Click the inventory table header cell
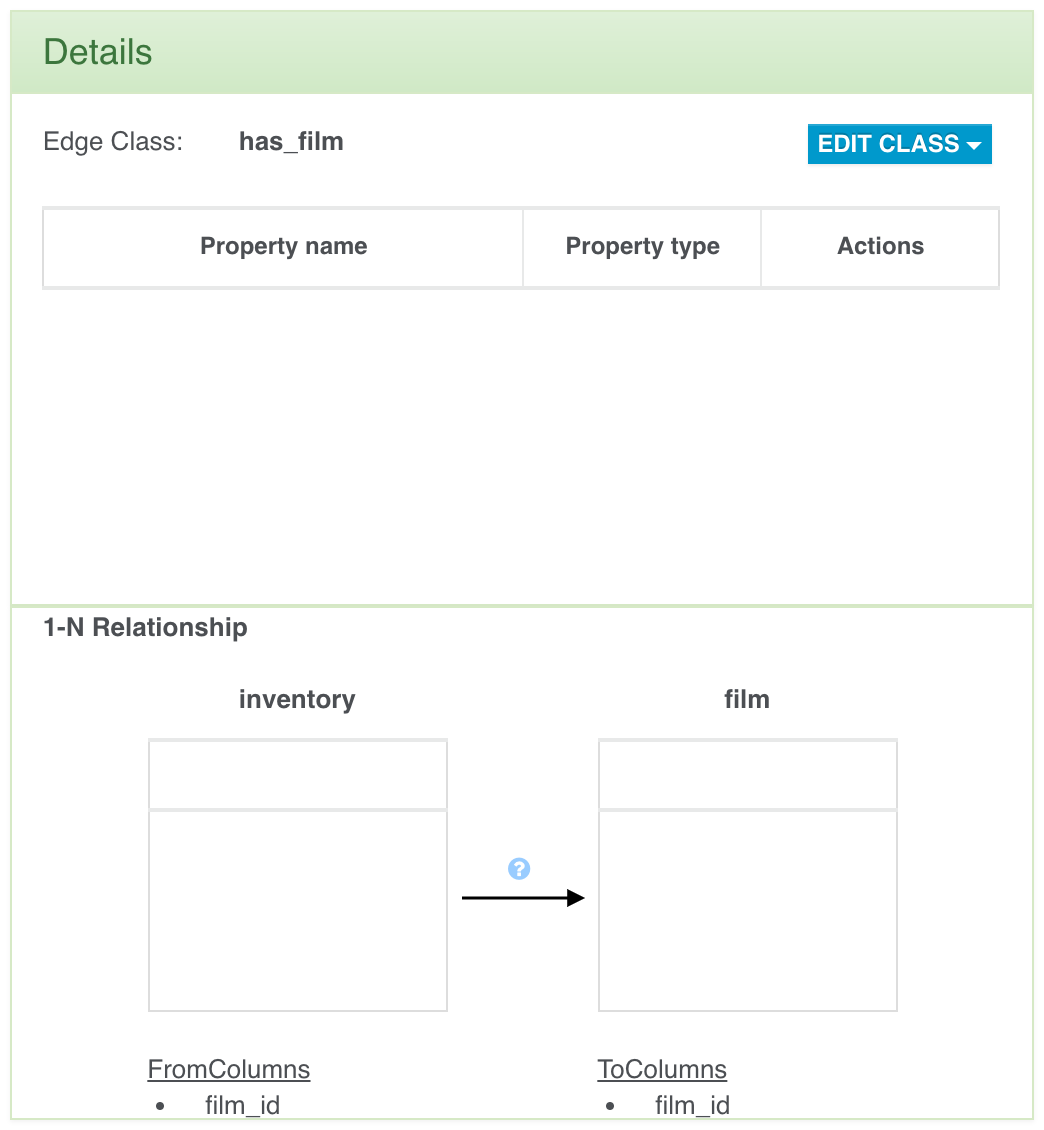 [x=298, y=775]
